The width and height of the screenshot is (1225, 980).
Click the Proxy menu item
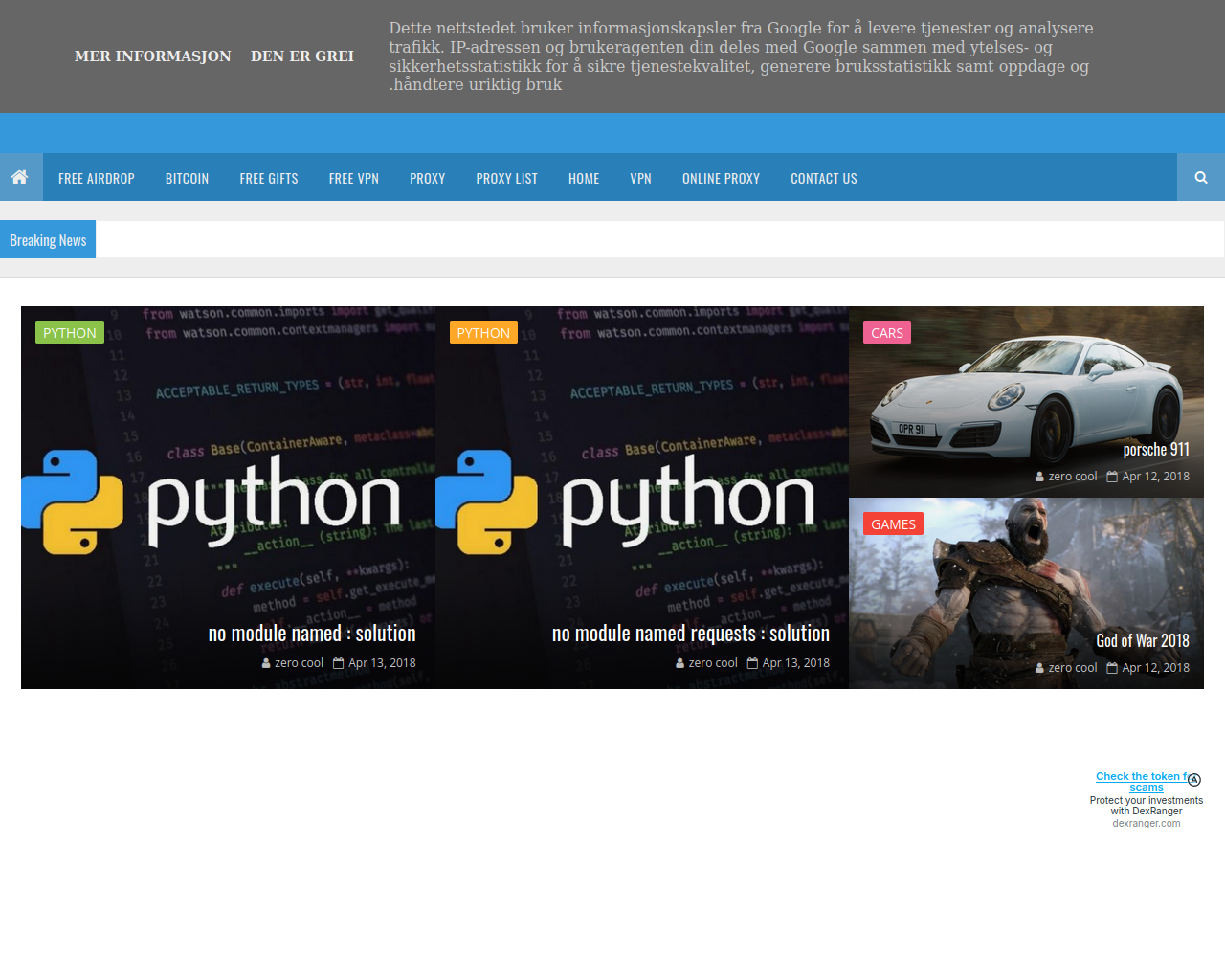(428, 178)
